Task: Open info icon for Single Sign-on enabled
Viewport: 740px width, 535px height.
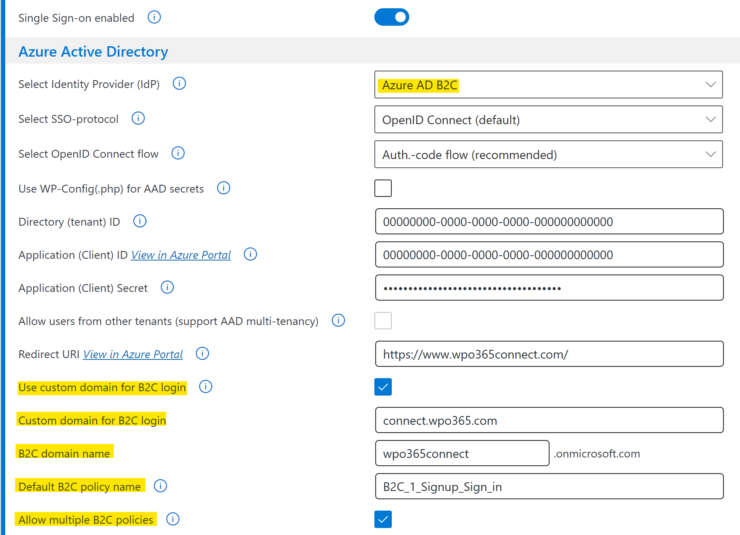Action: pos(154,17)
